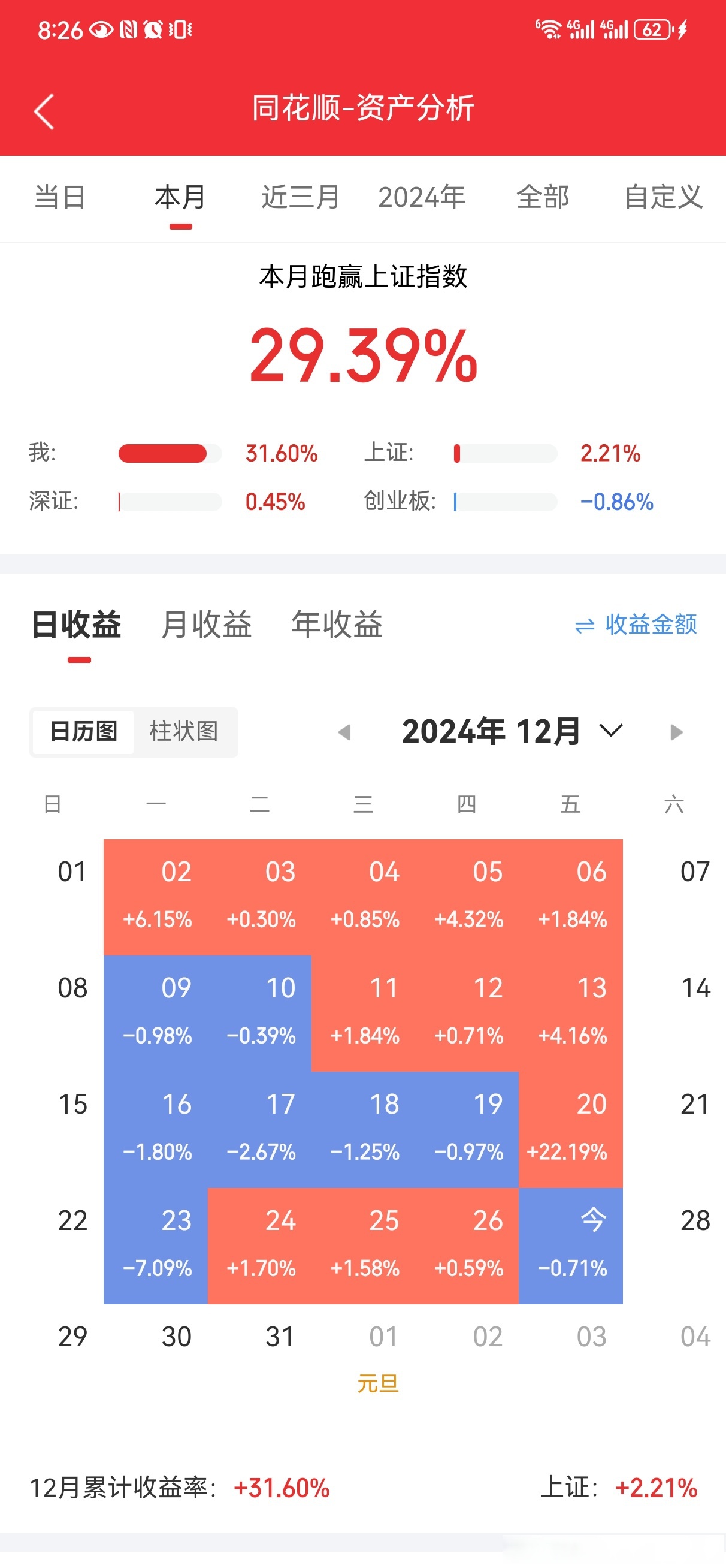Select December 25 cell with +1.58%

[x=364, y=1246]
